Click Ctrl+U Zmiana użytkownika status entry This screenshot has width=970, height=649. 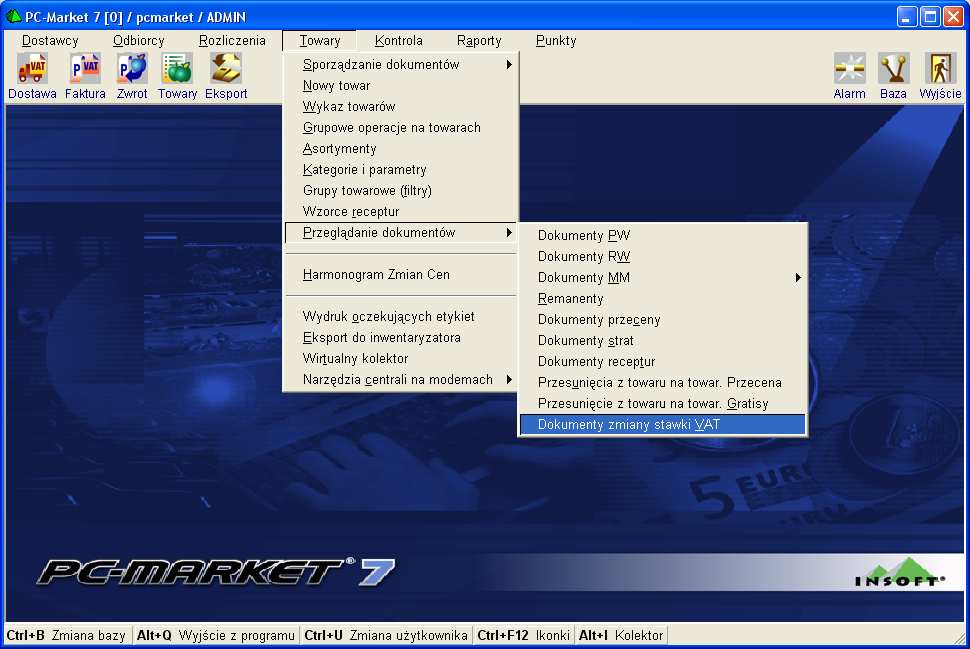[386, 636]
